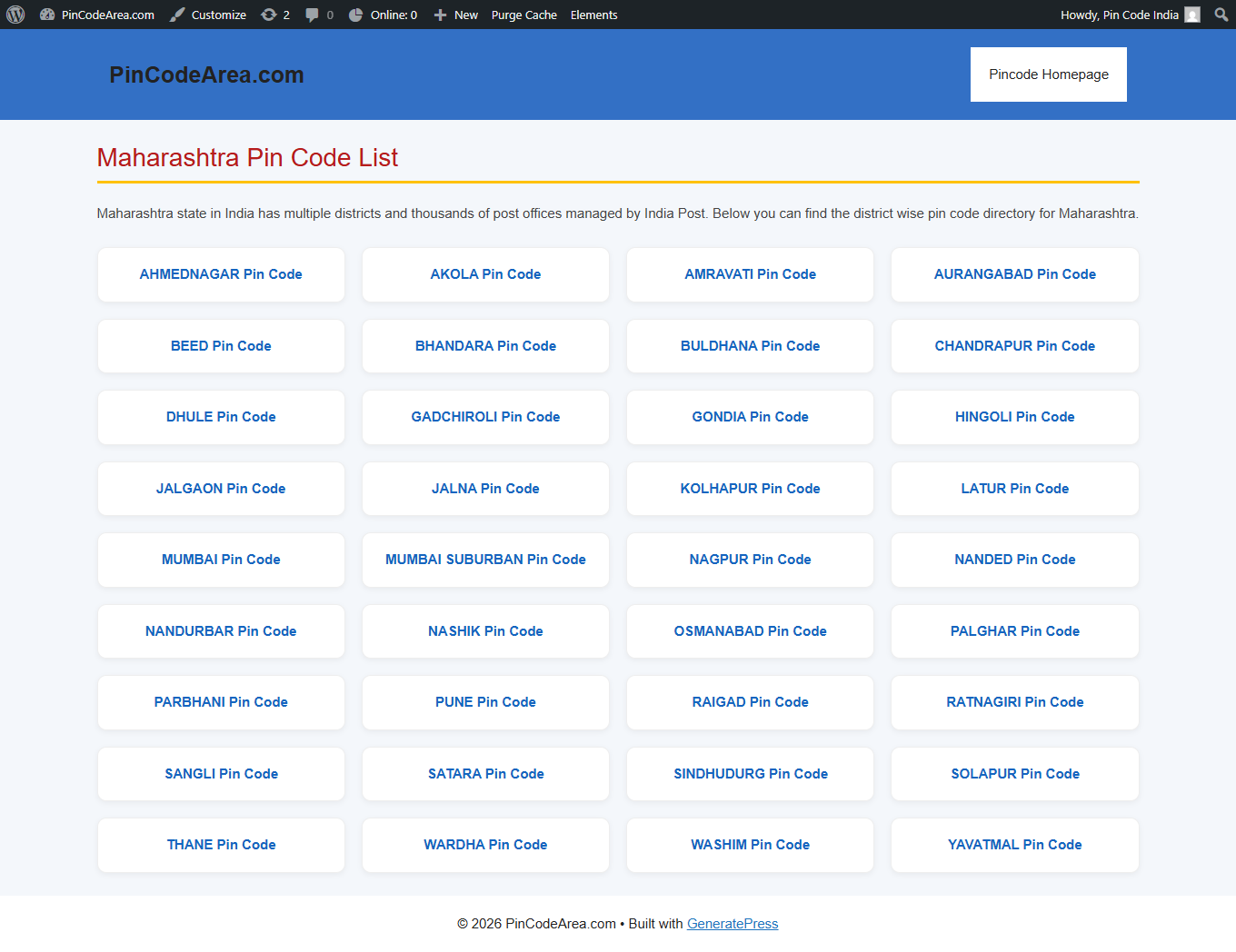This screenshot has height=952, width=1236.
Task: Click the PinCodeArea.com site title
Action: pyautogui.click(x=206, y=74)
